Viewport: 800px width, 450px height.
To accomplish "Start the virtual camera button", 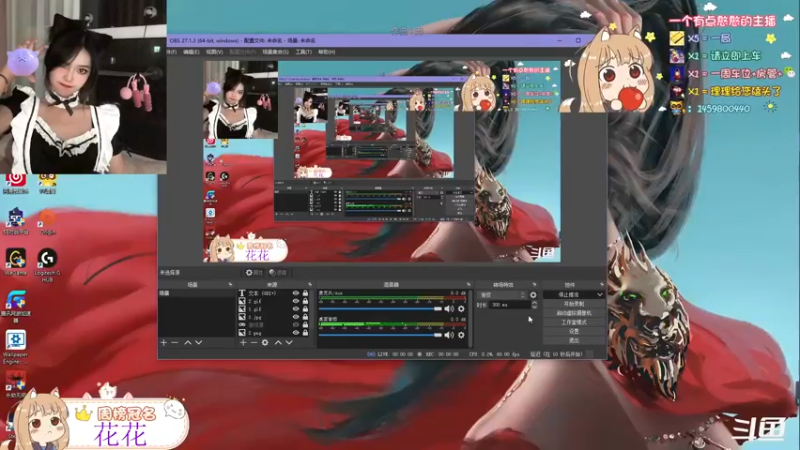I will tap(574, 313).
